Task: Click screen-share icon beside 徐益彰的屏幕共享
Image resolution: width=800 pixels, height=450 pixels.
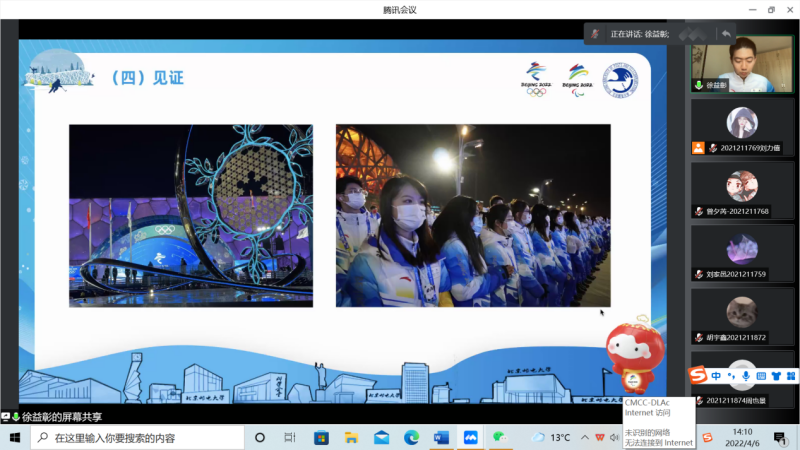Action: pos(5,417)
